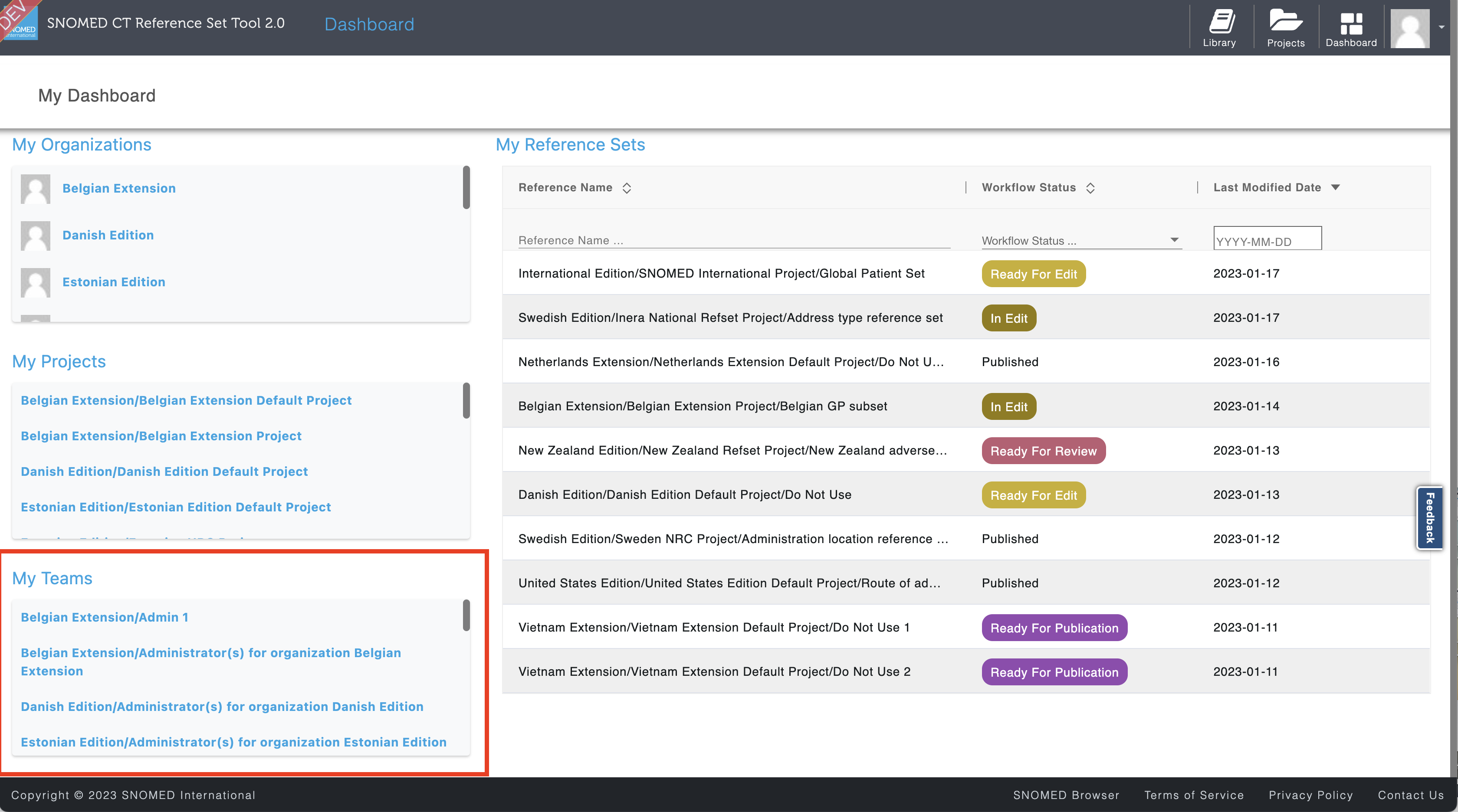This screenshot has height=812, width=1458.
Task: Click the Belgian Extension organization avatar
Action: 36,188
